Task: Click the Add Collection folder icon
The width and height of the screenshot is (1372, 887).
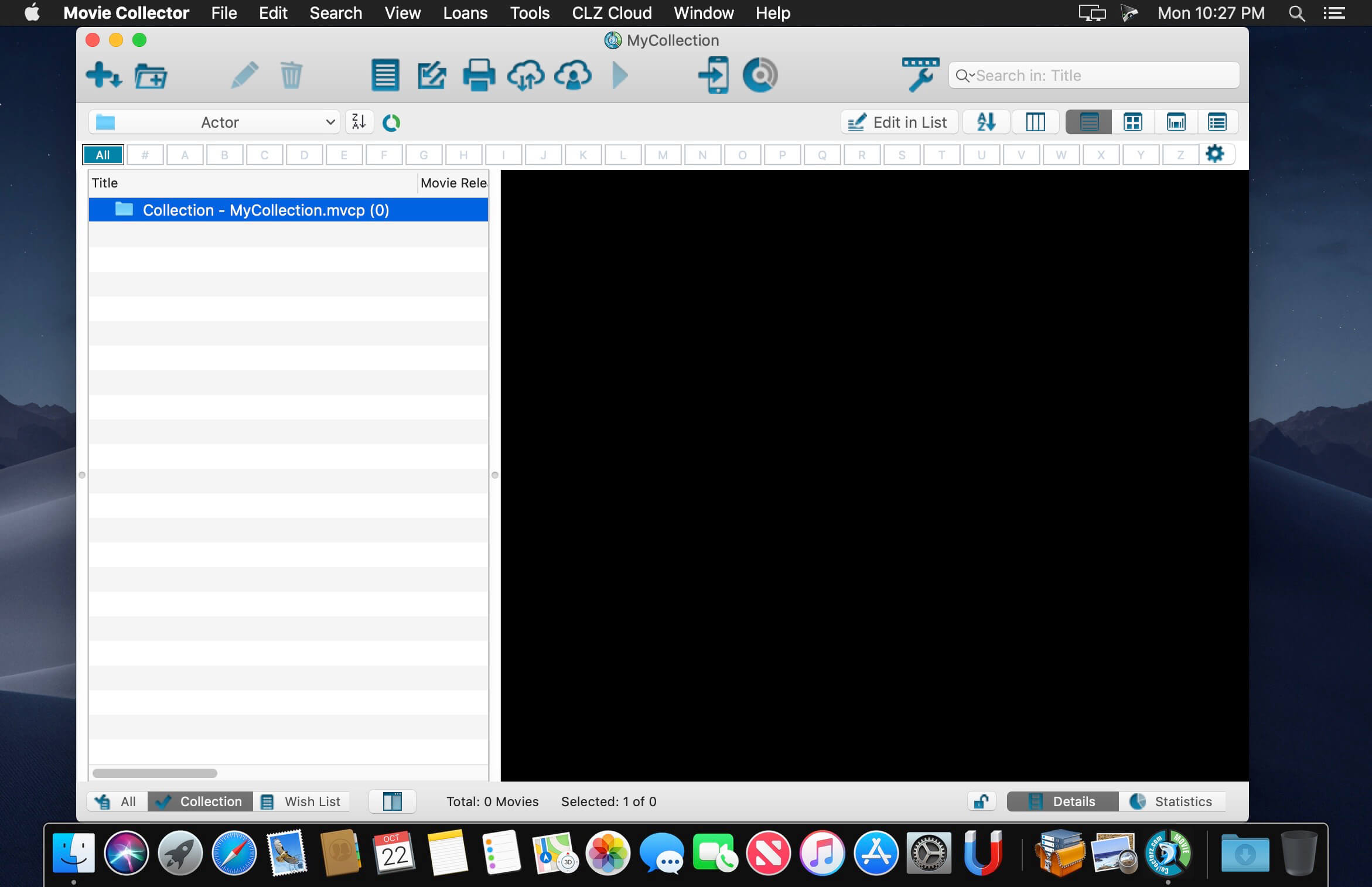Action: (x=151, y=76)
